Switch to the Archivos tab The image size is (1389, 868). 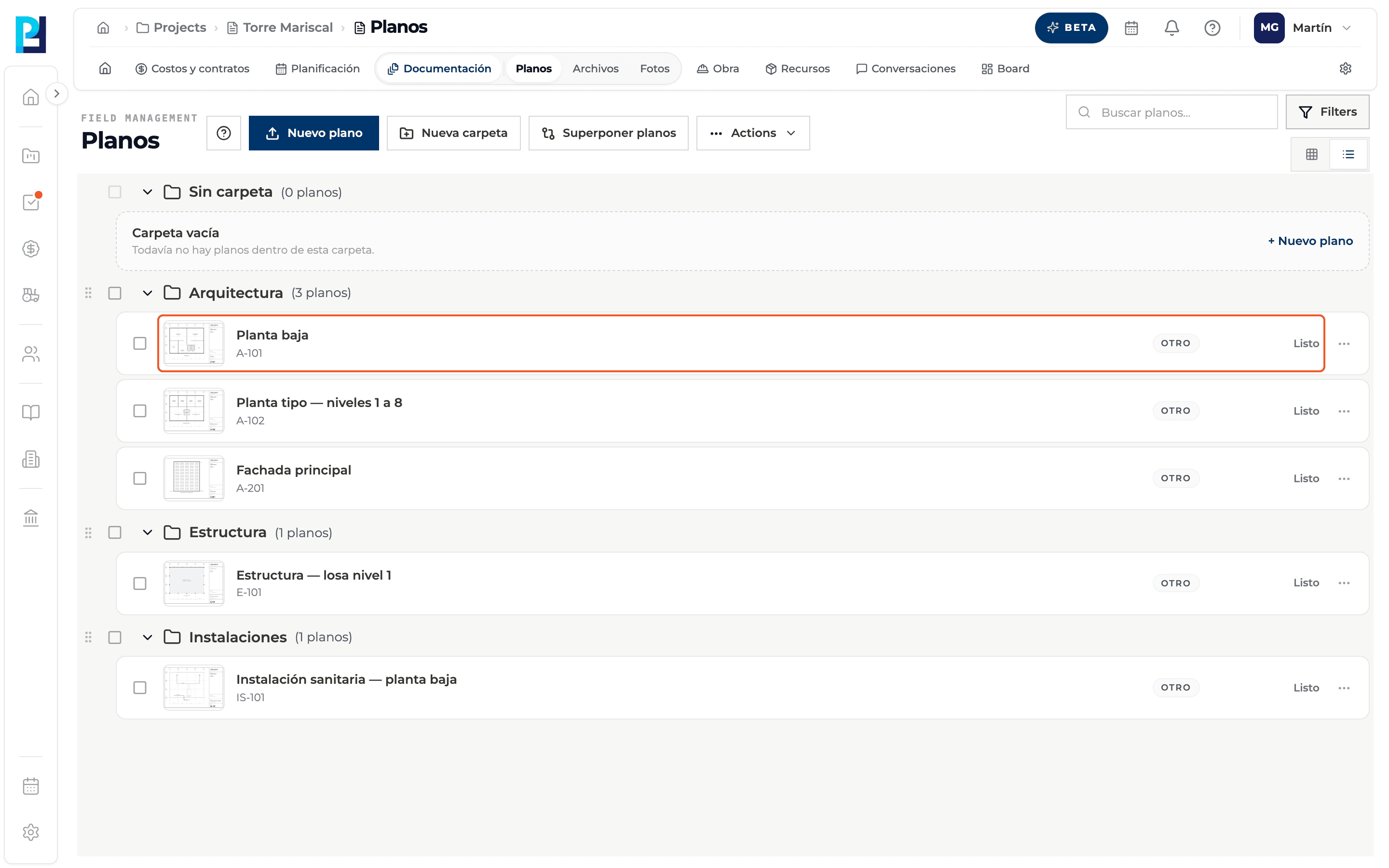595,68
